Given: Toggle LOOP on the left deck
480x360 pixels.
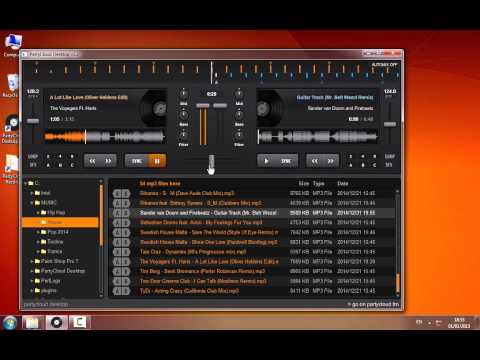Looking at the screenshot, I should 33,156.
